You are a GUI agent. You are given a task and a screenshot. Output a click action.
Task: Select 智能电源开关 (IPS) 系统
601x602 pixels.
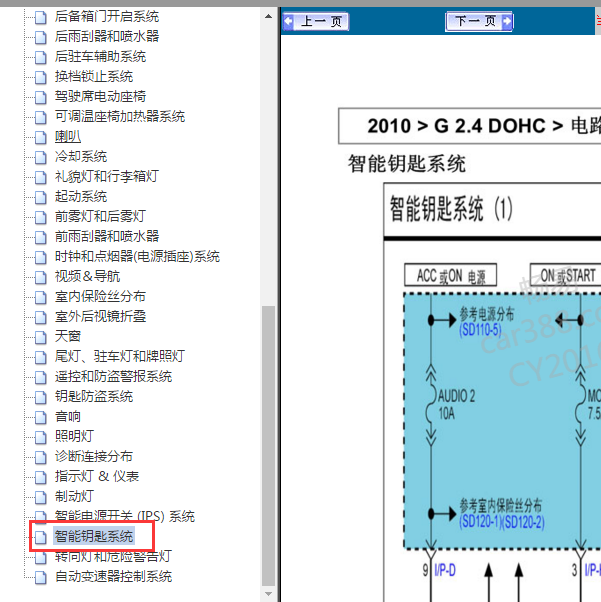(124, 516)
